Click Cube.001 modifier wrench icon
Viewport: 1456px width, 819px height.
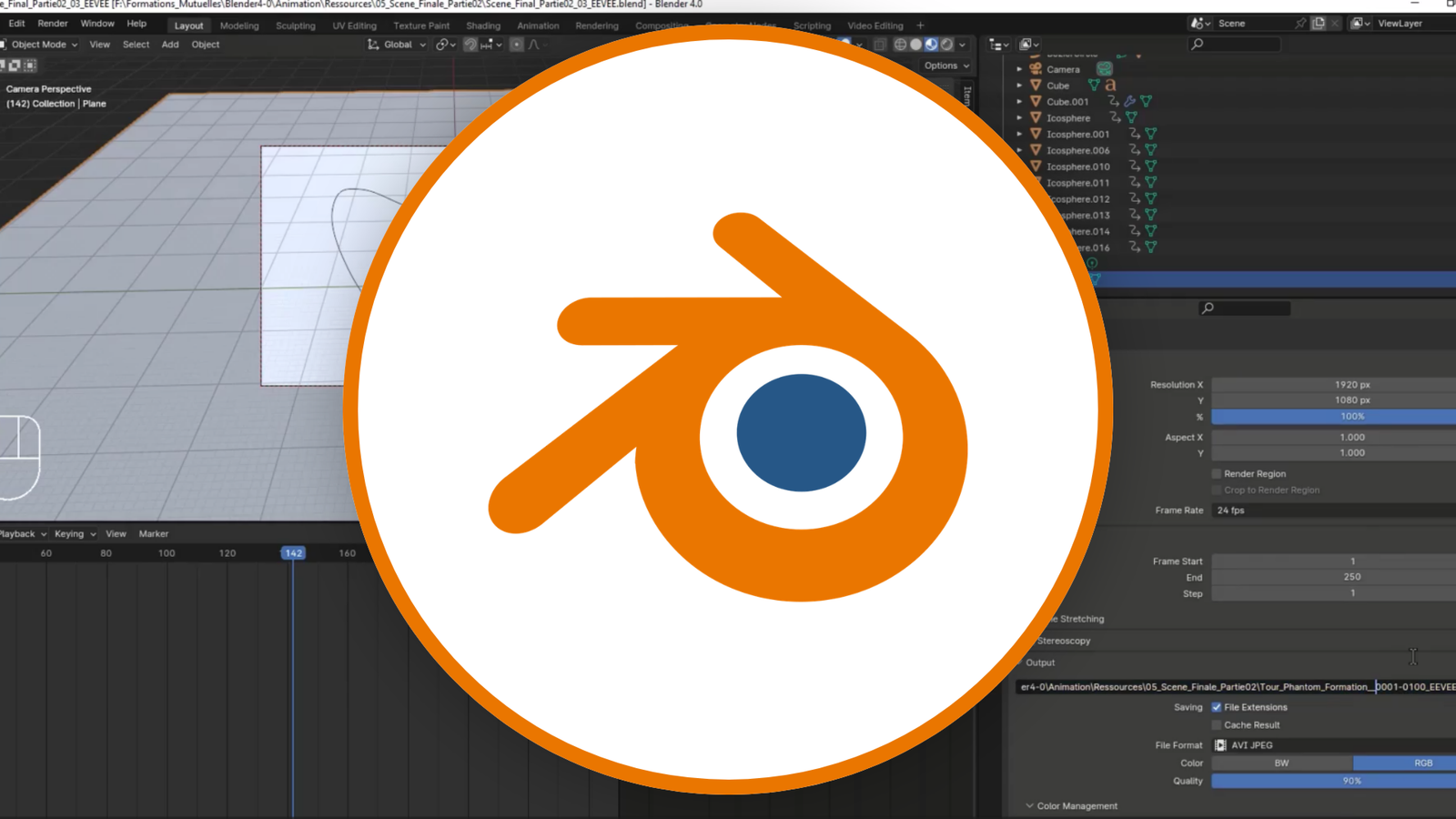click(x=1129, y=101)
